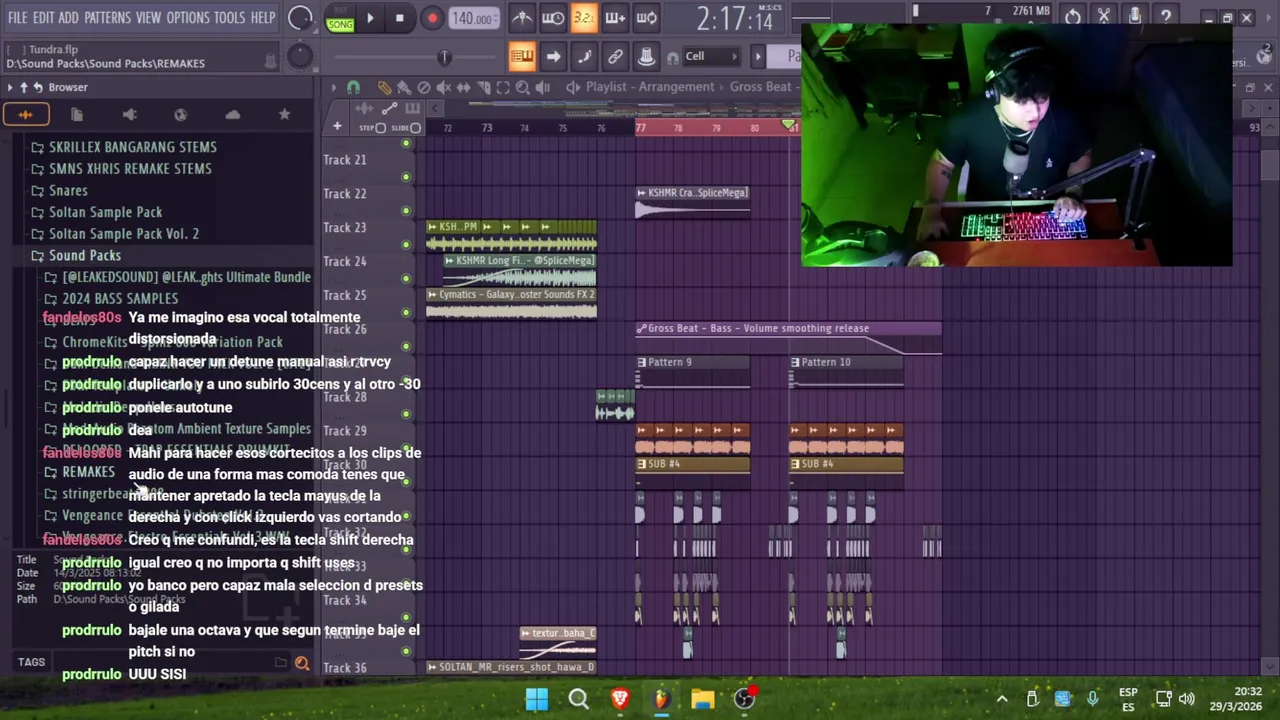
Task: Click the Record button
Action: (432, 18)
